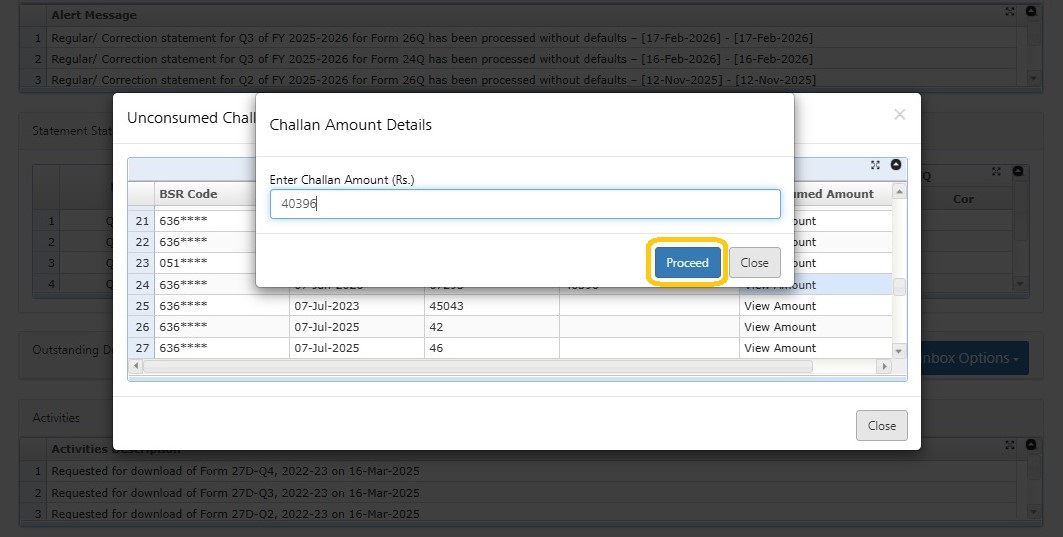Click right arrow of horizontal scrollbar
The image size is (1063, 537).
pyautogui.click(x=883, y=367)
